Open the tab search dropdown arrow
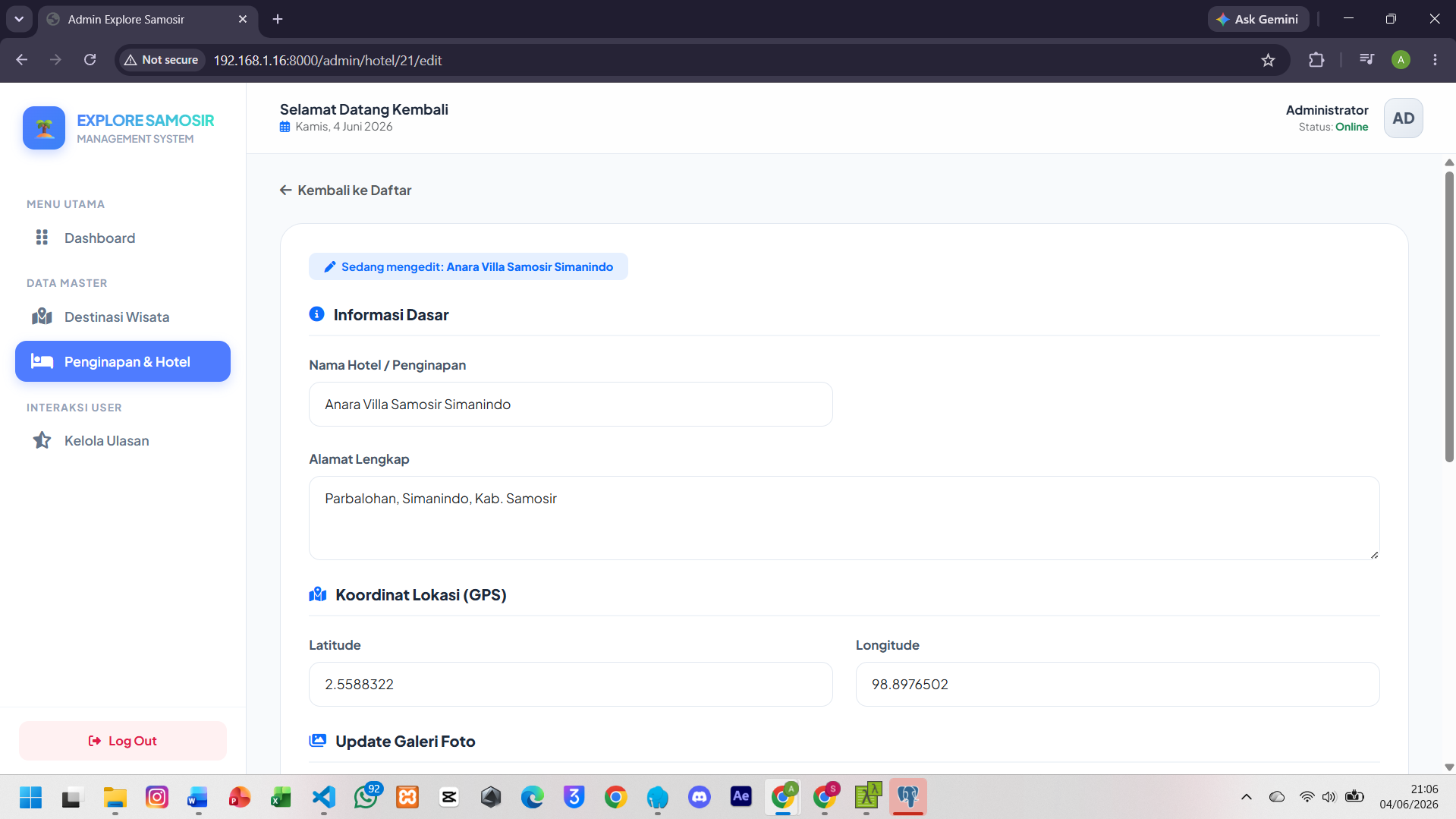Viewport: 1456px width, 819px height. (19, 19)
